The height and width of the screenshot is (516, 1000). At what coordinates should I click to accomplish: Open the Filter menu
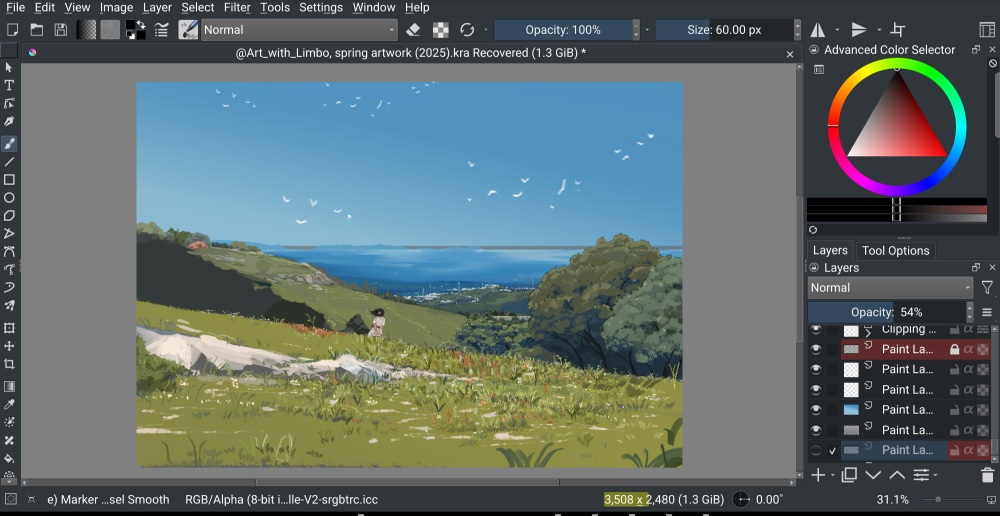point(237,8)
